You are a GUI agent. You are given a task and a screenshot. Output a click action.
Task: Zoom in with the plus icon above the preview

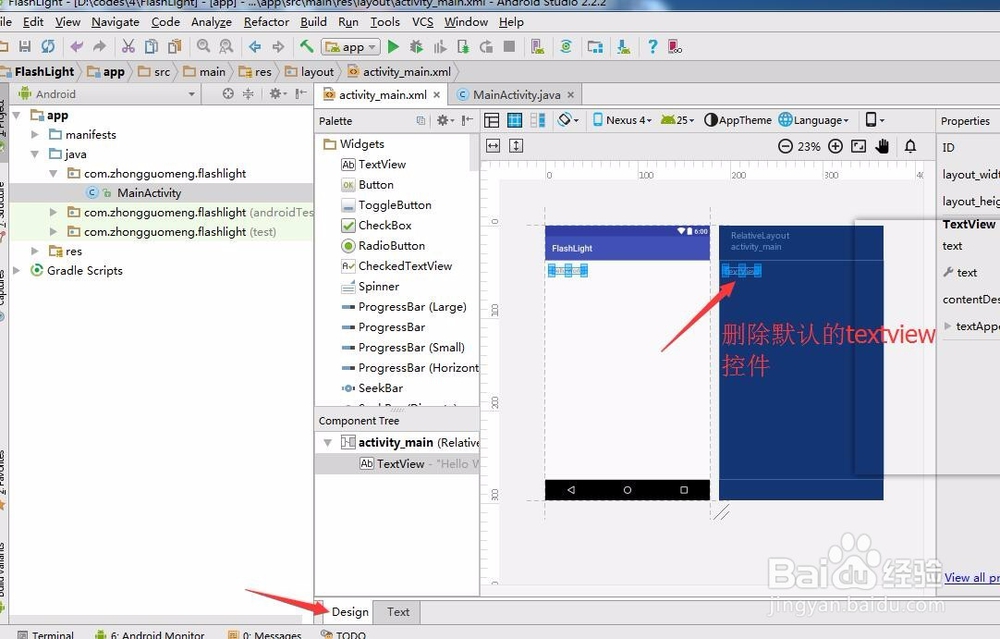(836, 145)
